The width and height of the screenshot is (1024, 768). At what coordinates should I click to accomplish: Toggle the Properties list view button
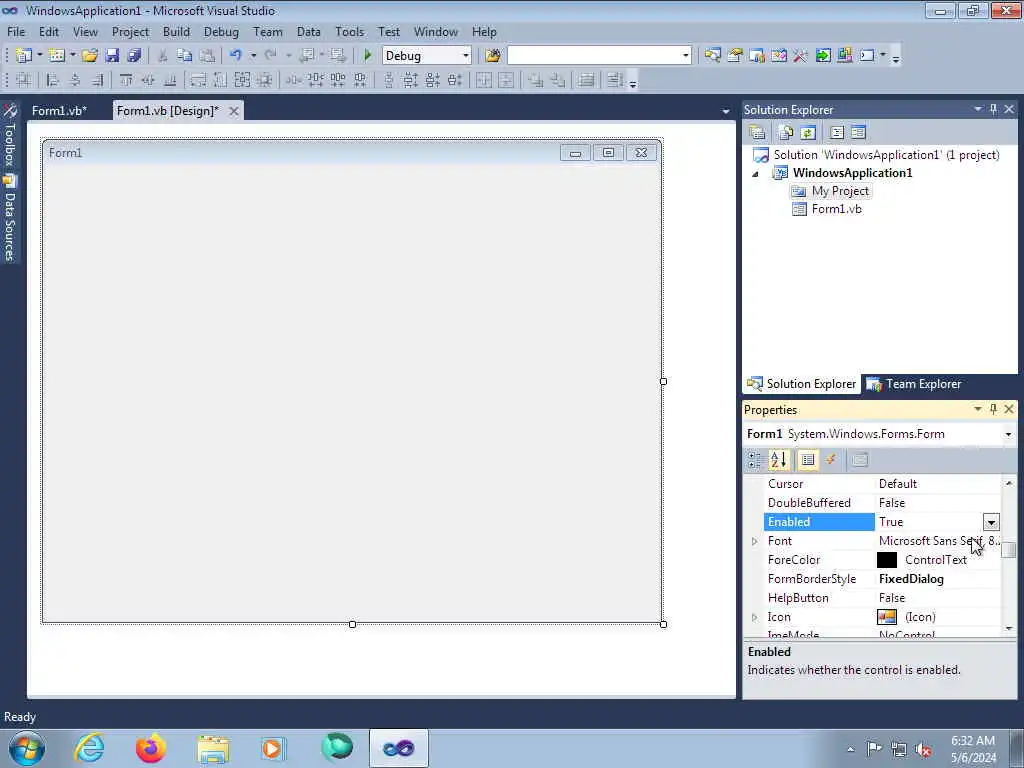(808, 460)
